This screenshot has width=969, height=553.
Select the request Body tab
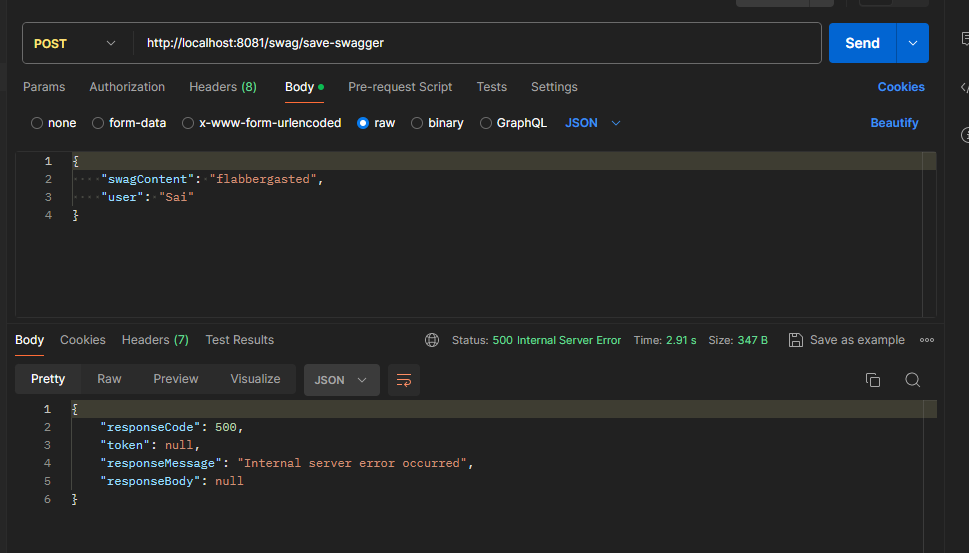click(304, 87)
